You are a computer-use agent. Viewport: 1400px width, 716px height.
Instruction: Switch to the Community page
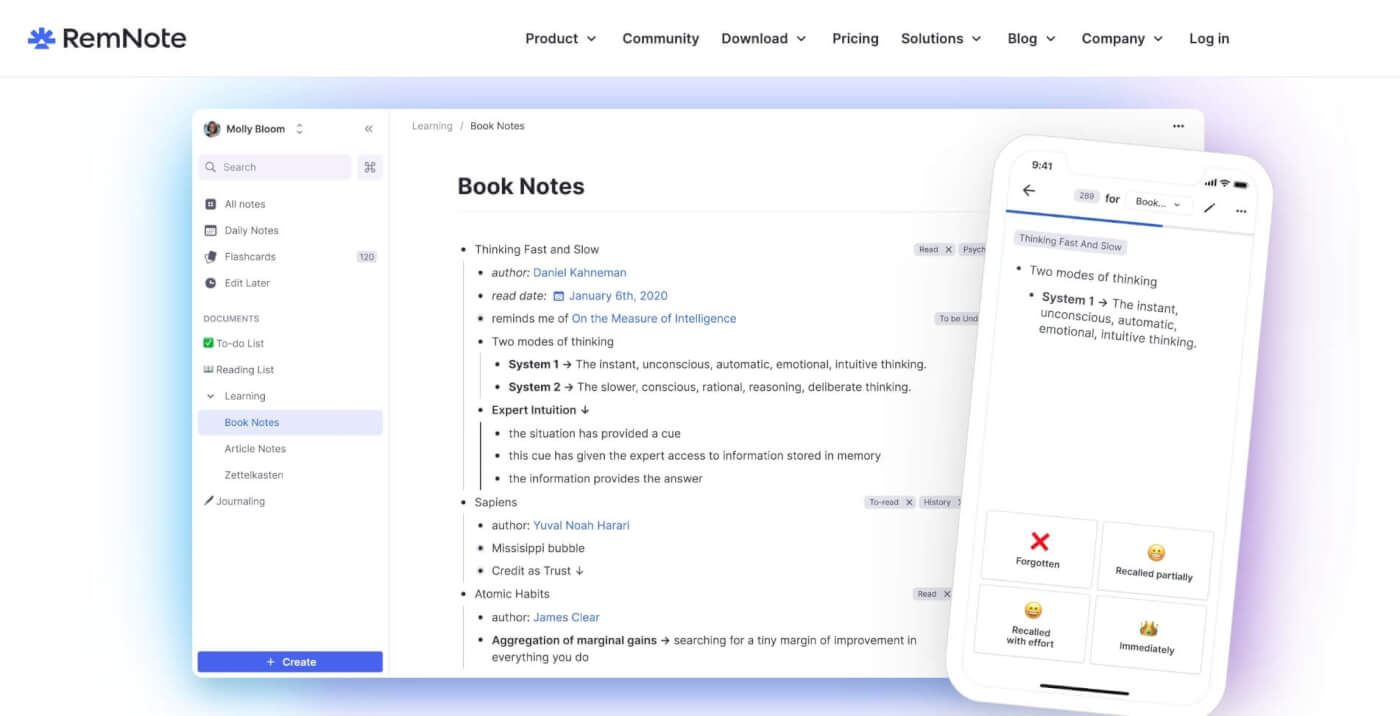click(660, 38)
